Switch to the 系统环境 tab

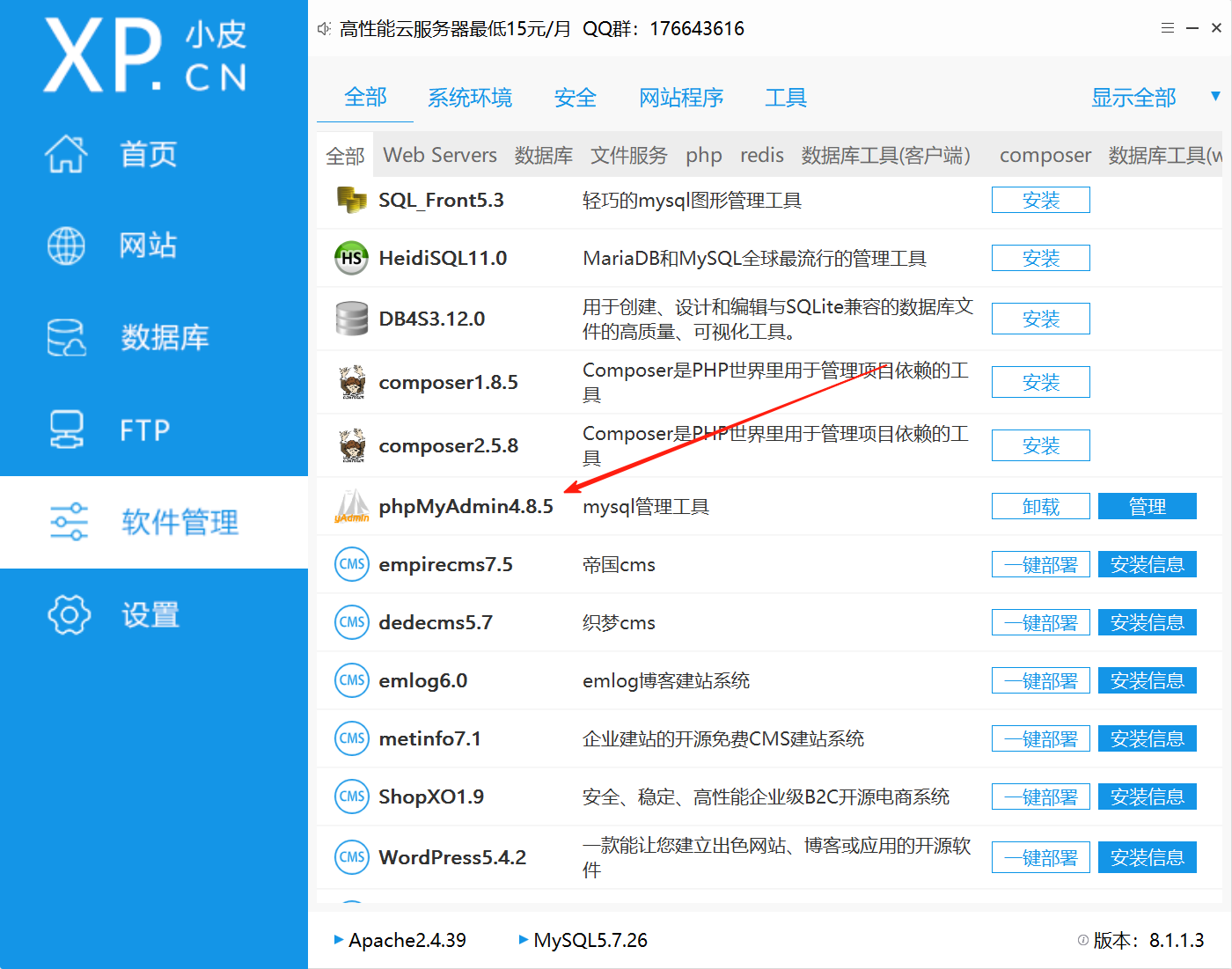(470, 98)
